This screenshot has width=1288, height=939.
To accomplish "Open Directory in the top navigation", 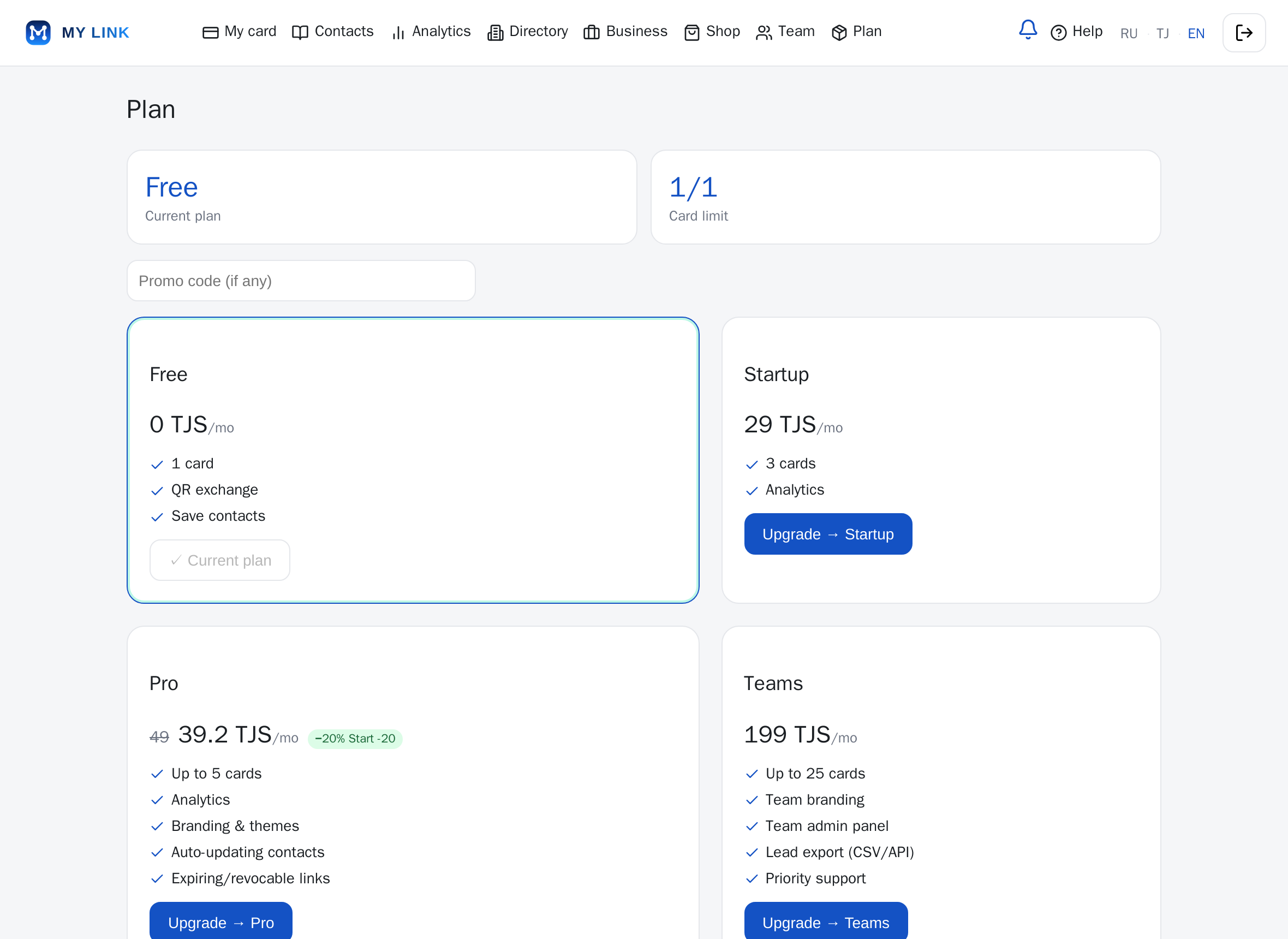I will coord(528,32).
